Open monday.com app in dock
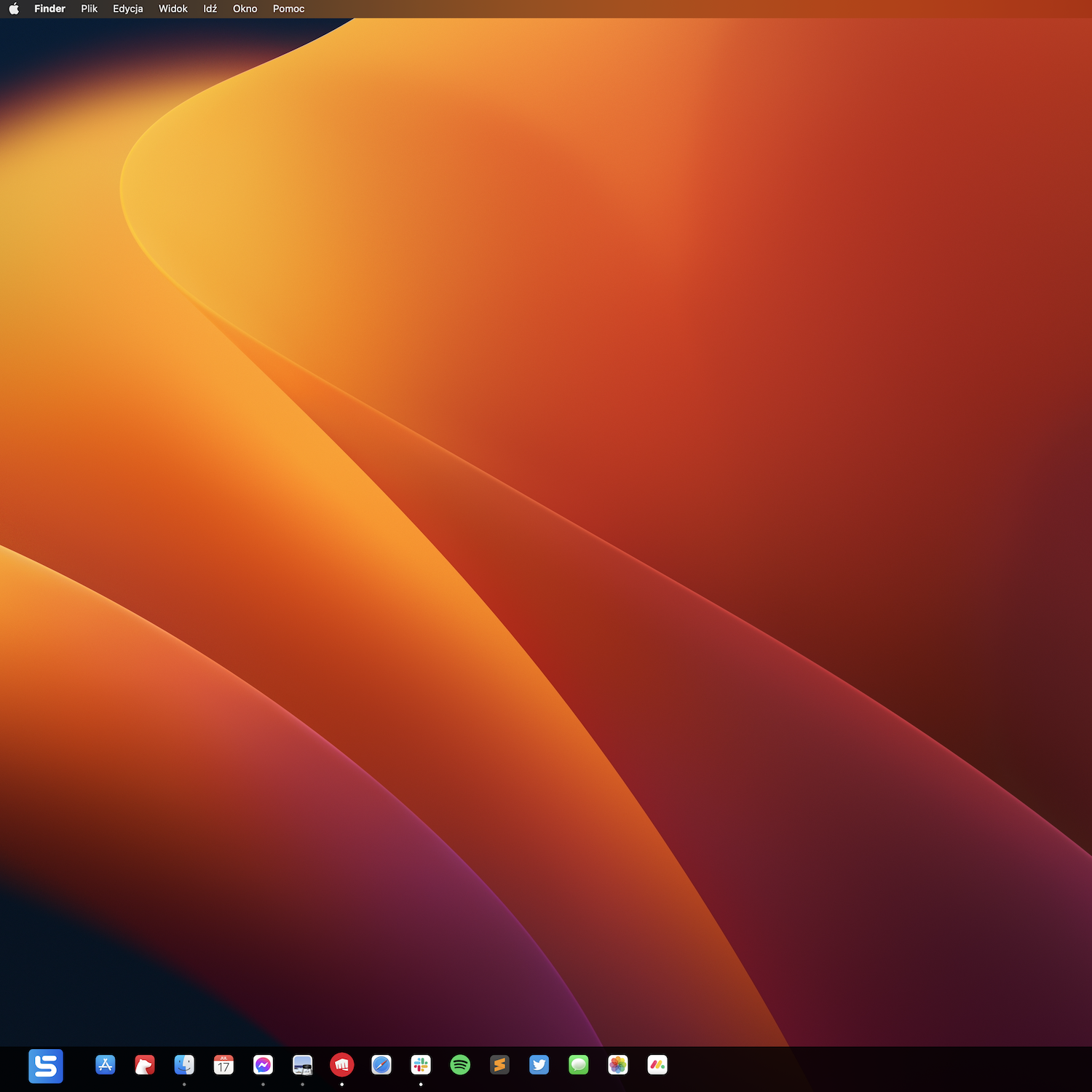The width and height of the screenshot is (1092, 1092). tap(657, 1065)
